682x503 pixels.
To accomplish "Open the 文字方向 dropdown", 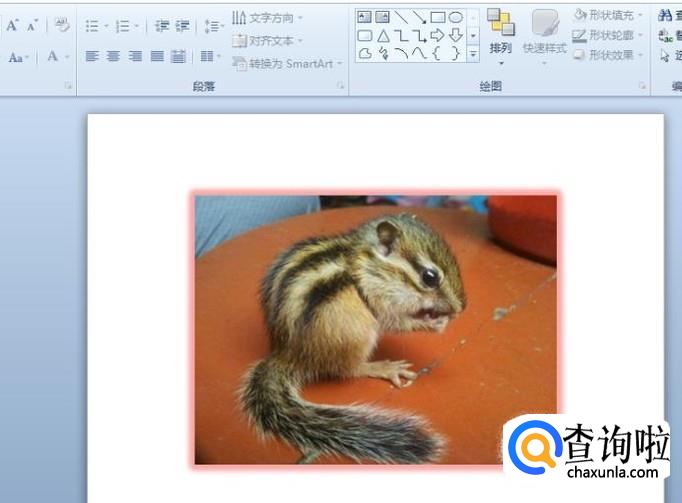I will pos(267,18).
